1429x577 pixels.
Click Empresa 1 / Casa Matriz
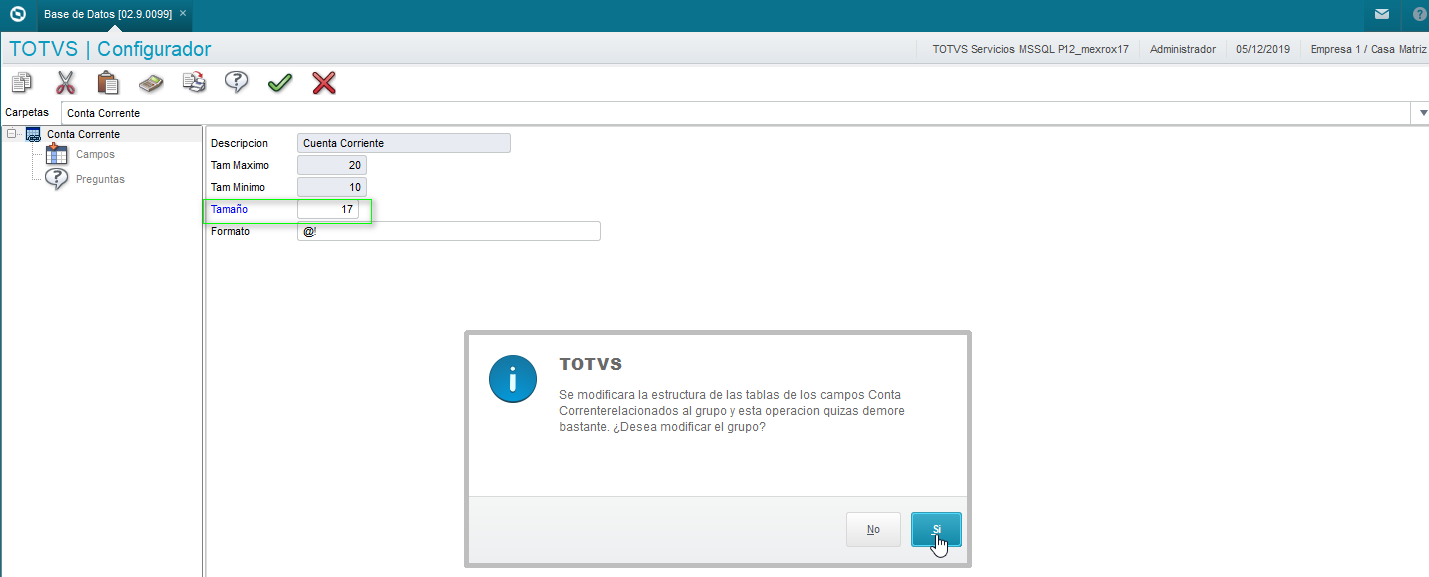[x=1368, y=49]
